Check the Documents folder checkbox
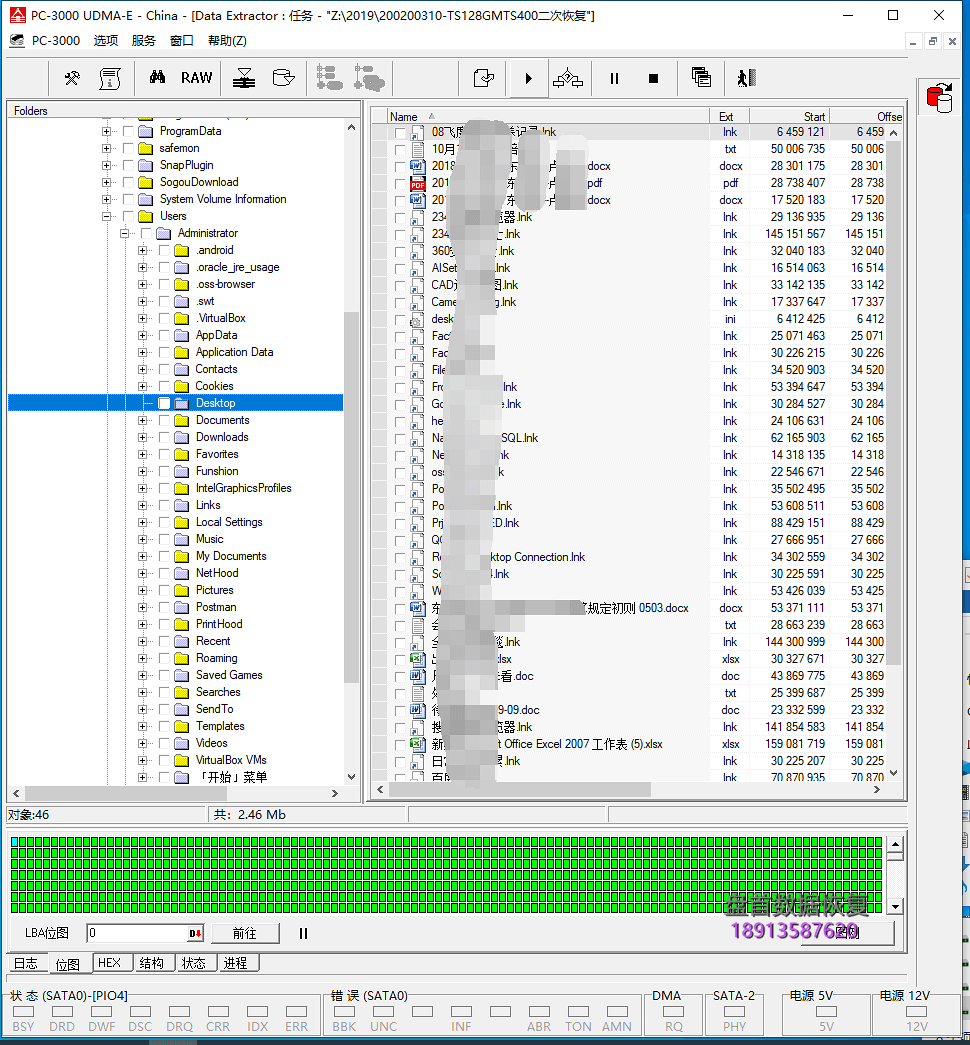 164,420
